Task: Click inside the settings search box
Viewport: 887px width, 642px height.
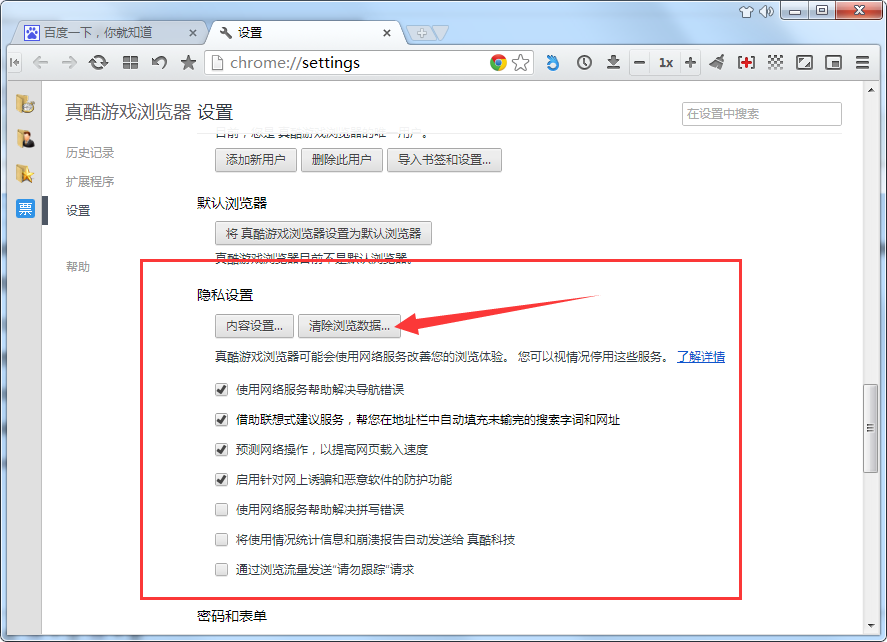Action: click(761, 114)
